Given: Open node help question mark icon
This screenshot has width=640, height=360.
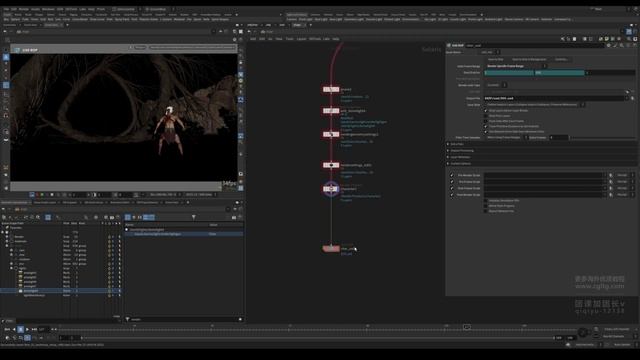Looking at the screenshot, I should click(634, 45).
